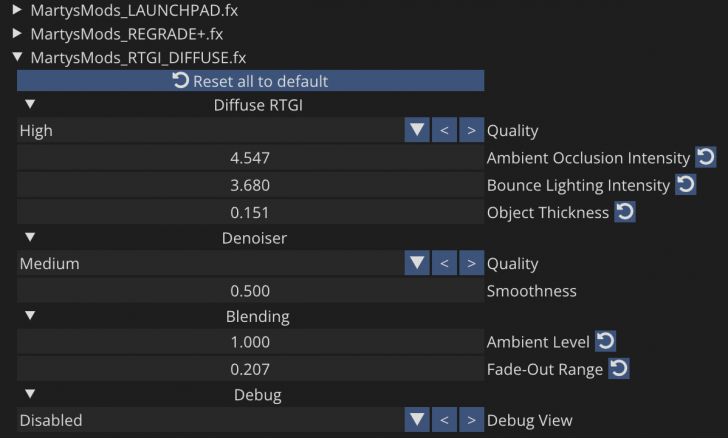Click the Object Thickness label
Screen dimensions: 728x438
pyautogui.click(x=548, y=213)
